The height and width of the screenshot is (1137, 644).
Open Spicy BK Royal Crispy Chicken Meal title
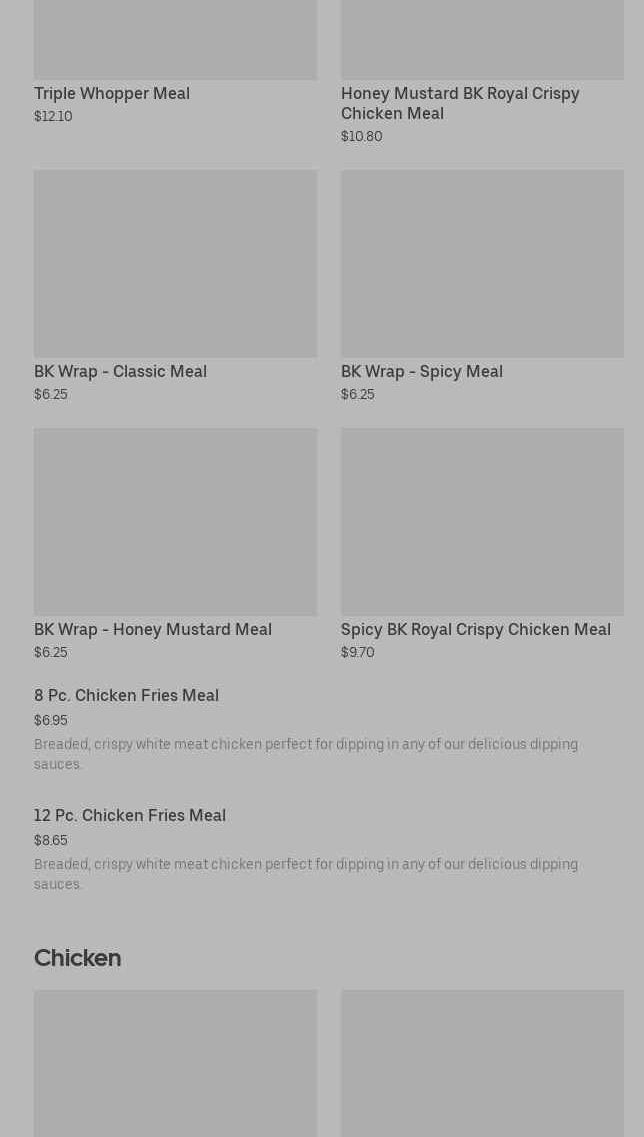pos(476,629)
